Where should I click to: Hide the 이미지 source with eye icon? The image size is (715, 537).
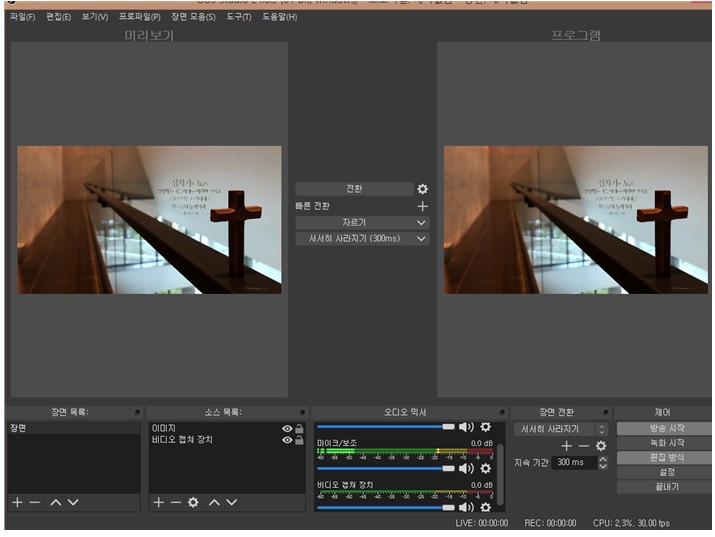coord(287,429)
